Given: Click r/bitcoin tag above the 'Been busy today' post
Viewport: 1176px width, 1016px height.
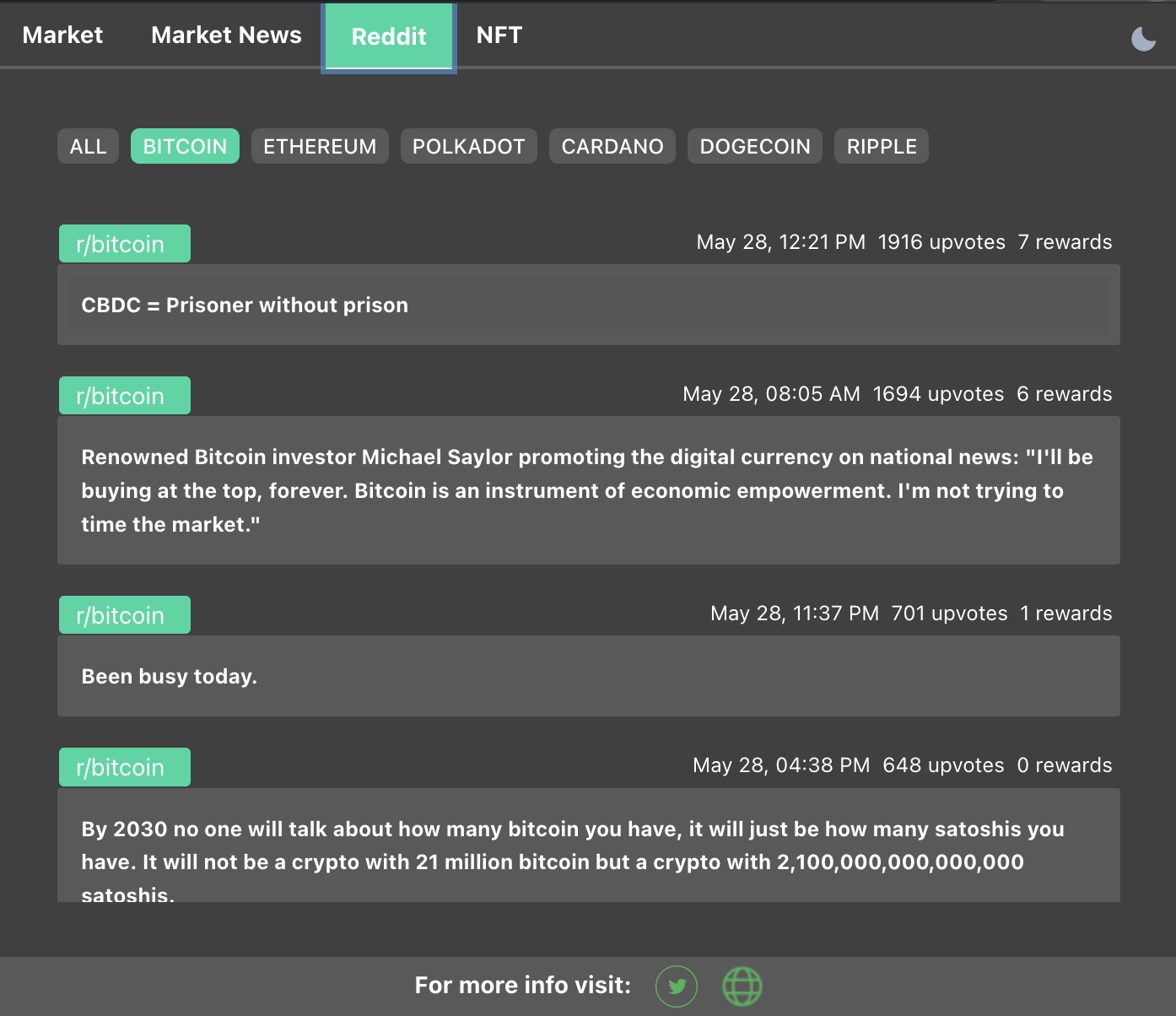Looking at the screenshot, I should [125, 615].
